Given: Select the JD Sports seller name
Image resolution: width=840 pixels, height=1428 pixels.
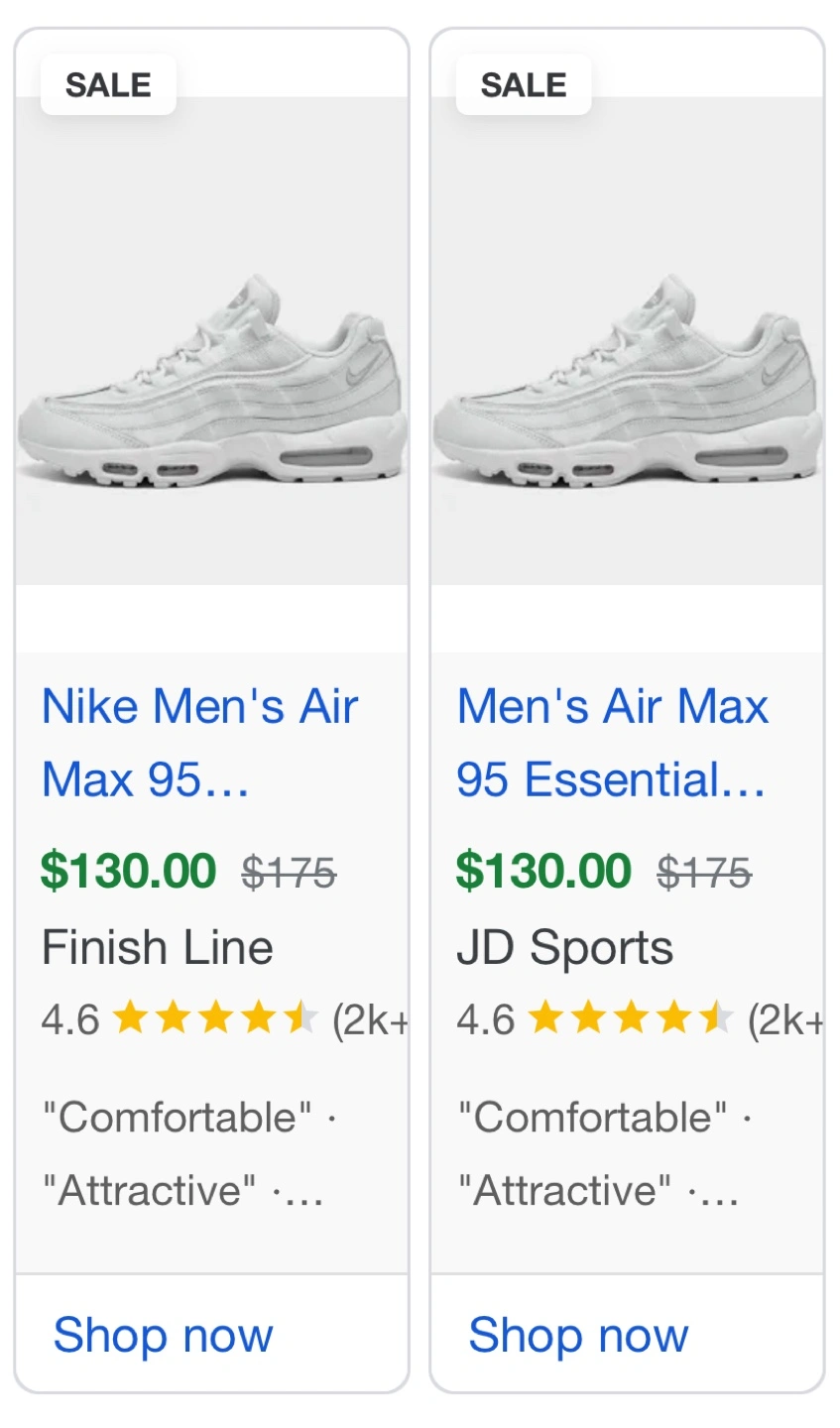Looking at the screenshot, I should [x=564, y=948].
